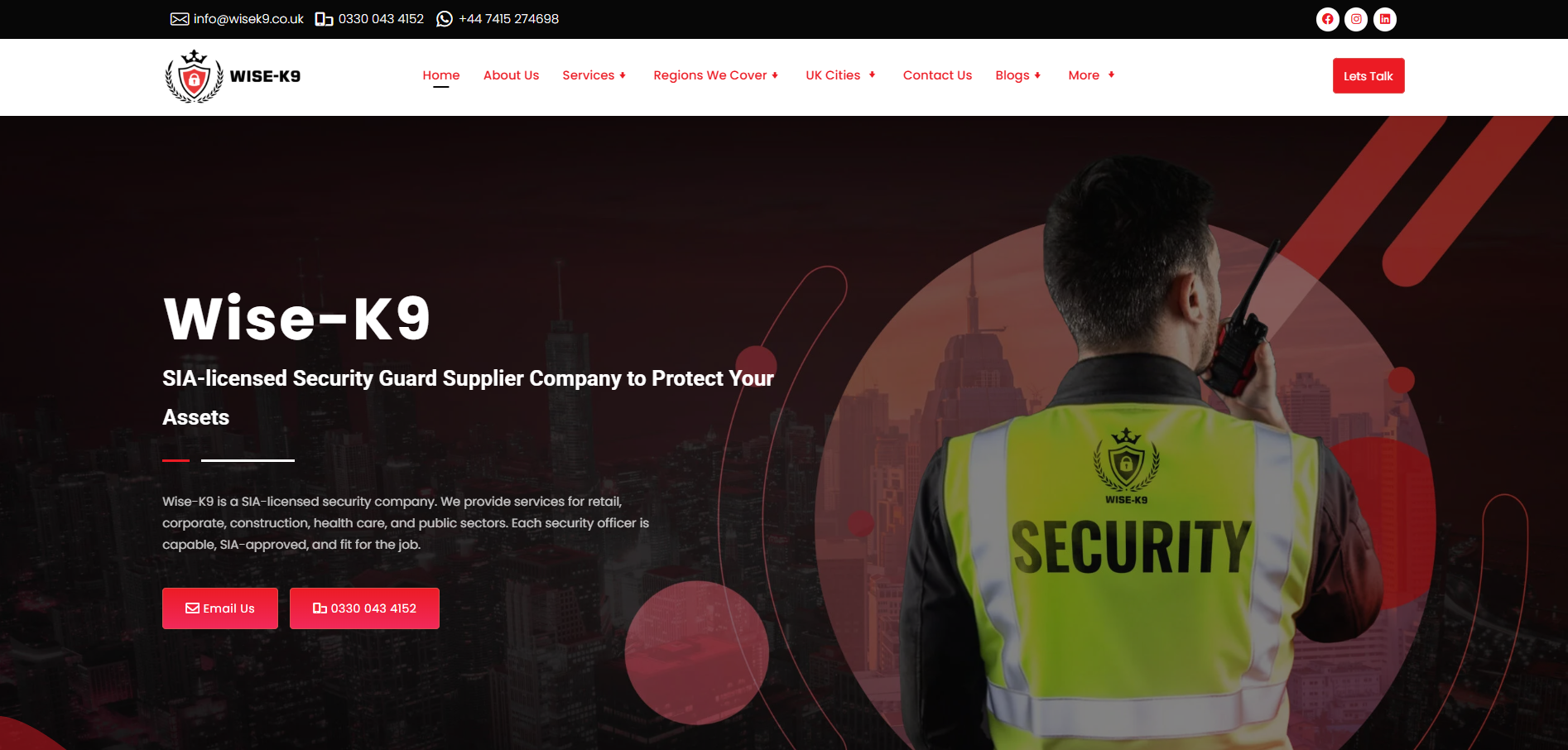Screen dimensions: 1568x750
Task: Click the Wise-K9 shield logo
Action: tap(194, 76)
